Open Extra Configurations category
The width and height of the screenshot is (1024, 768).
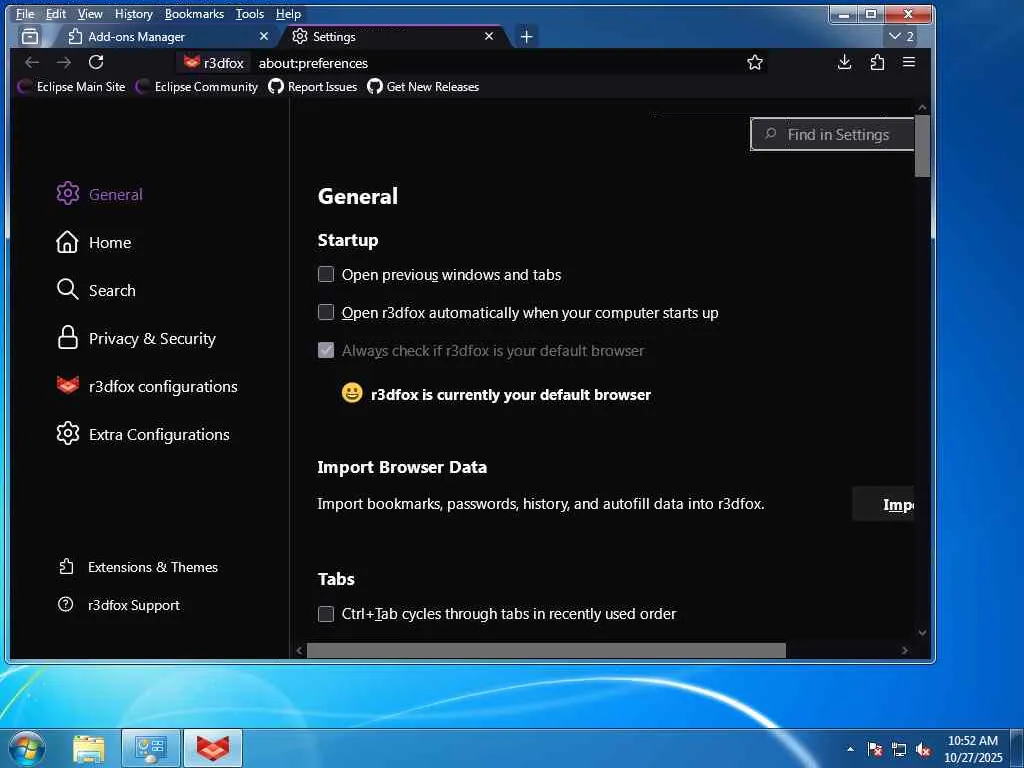143,434
